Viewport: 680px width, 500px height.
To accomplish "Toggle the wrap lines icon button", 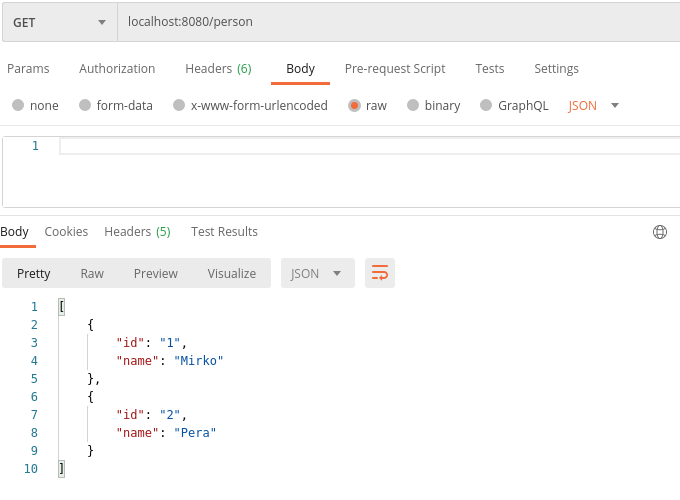I will point(380,273).
